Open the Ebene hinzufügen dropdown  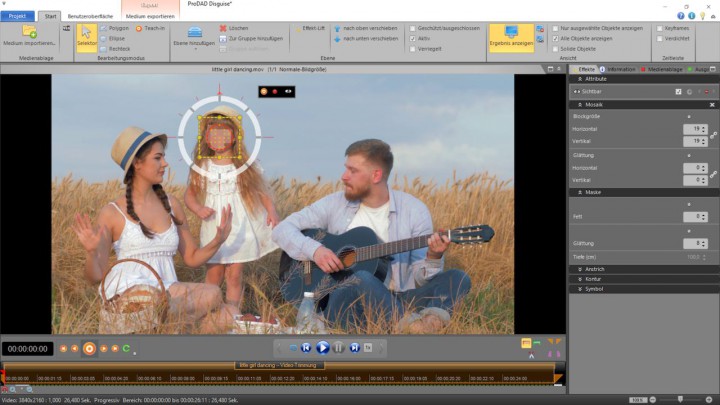click(x=193, y=44)
